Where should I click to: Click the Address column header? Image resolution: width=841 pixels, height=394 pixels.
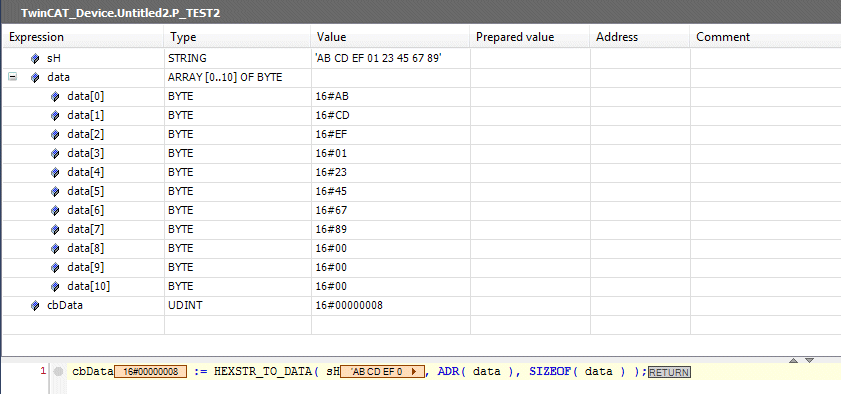click(640, 37)
